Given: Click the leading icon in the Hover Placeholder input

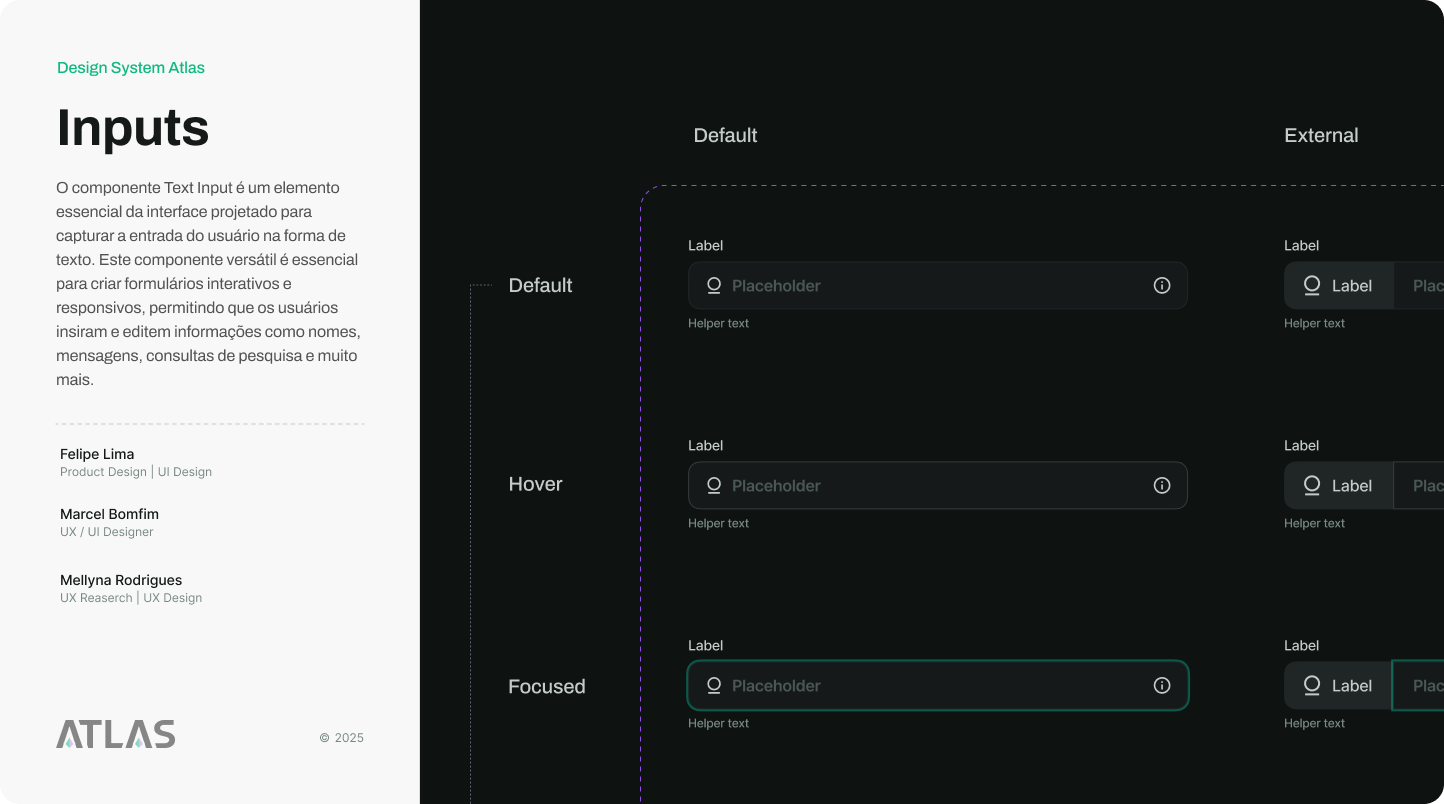Looking at the screenshot, I should coord(714,485).
